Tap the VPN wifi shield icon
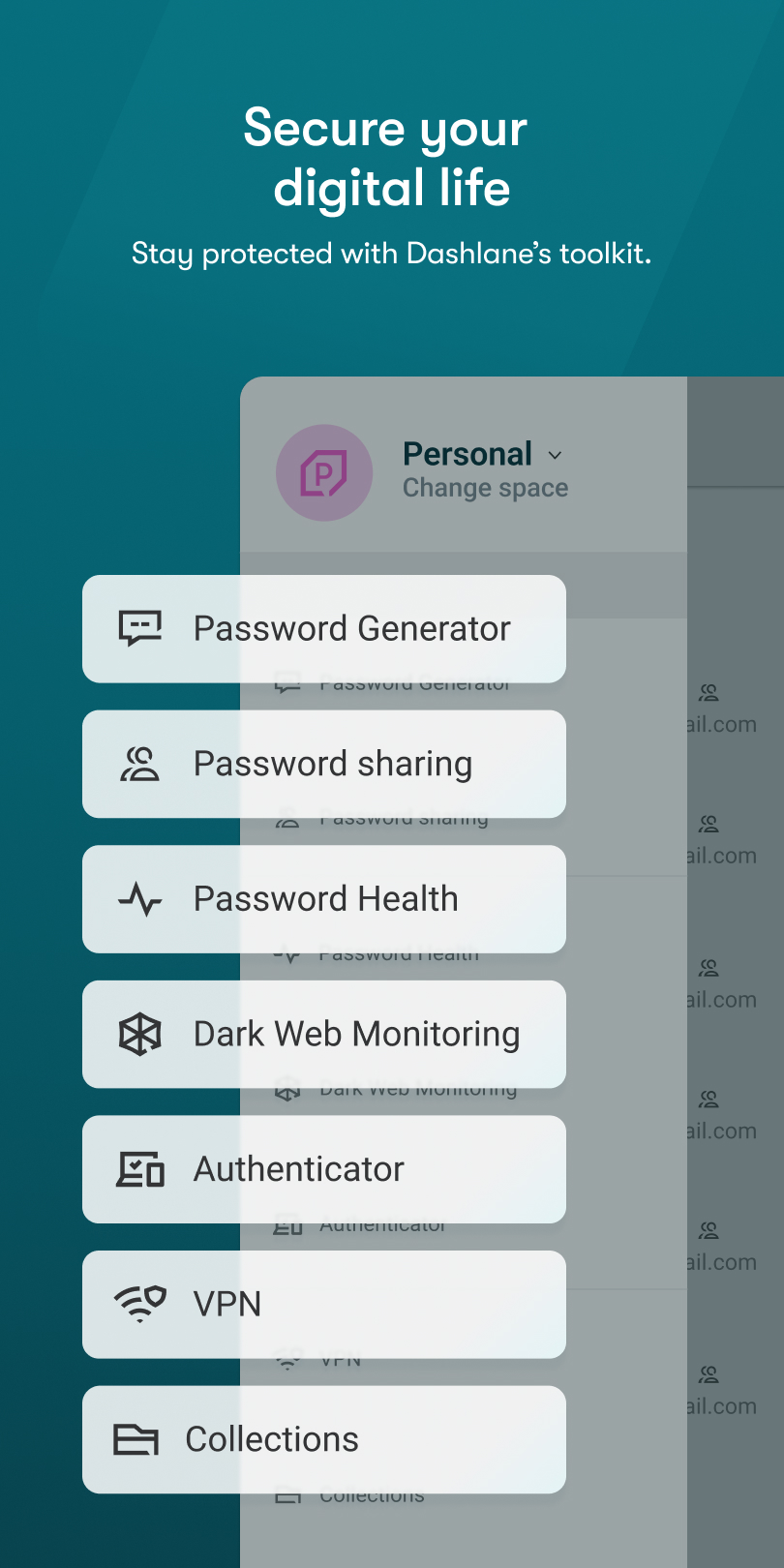784x1568 pixels. [x=140, y=1304]
